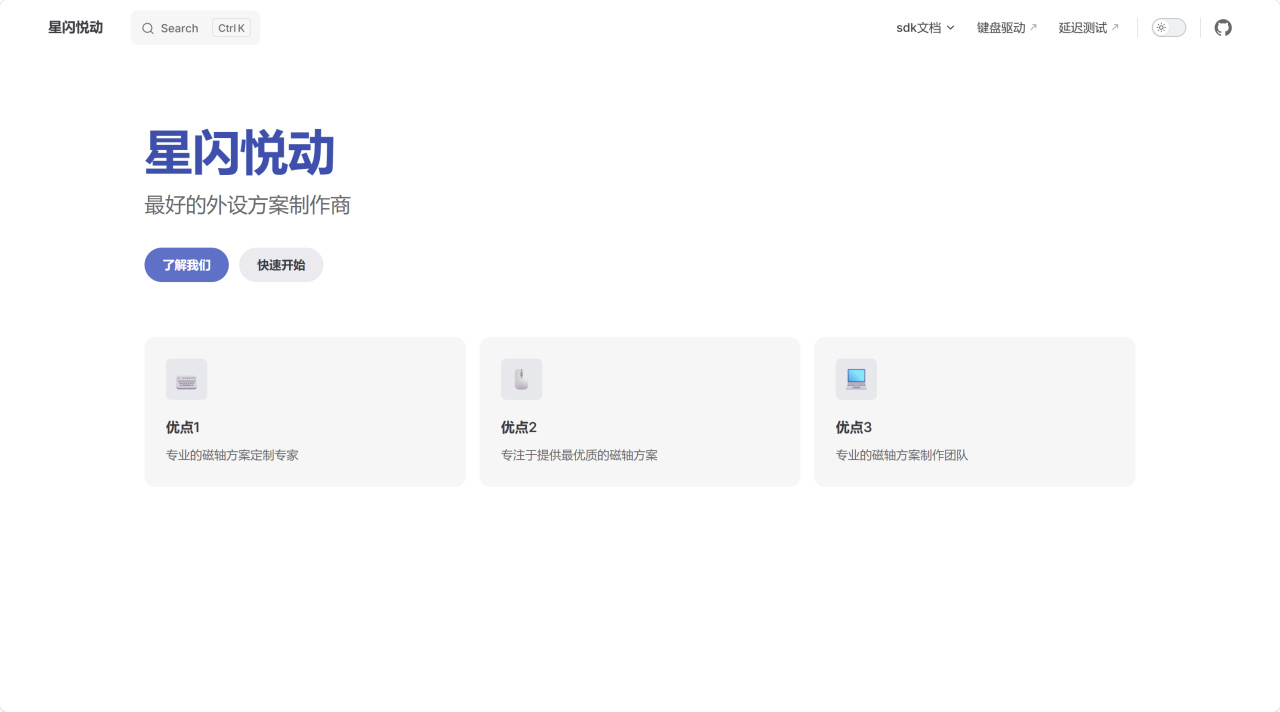1280x712 pixels.
Task: Open the GitHub repository icon
Action: click(x=1223, y=28)
